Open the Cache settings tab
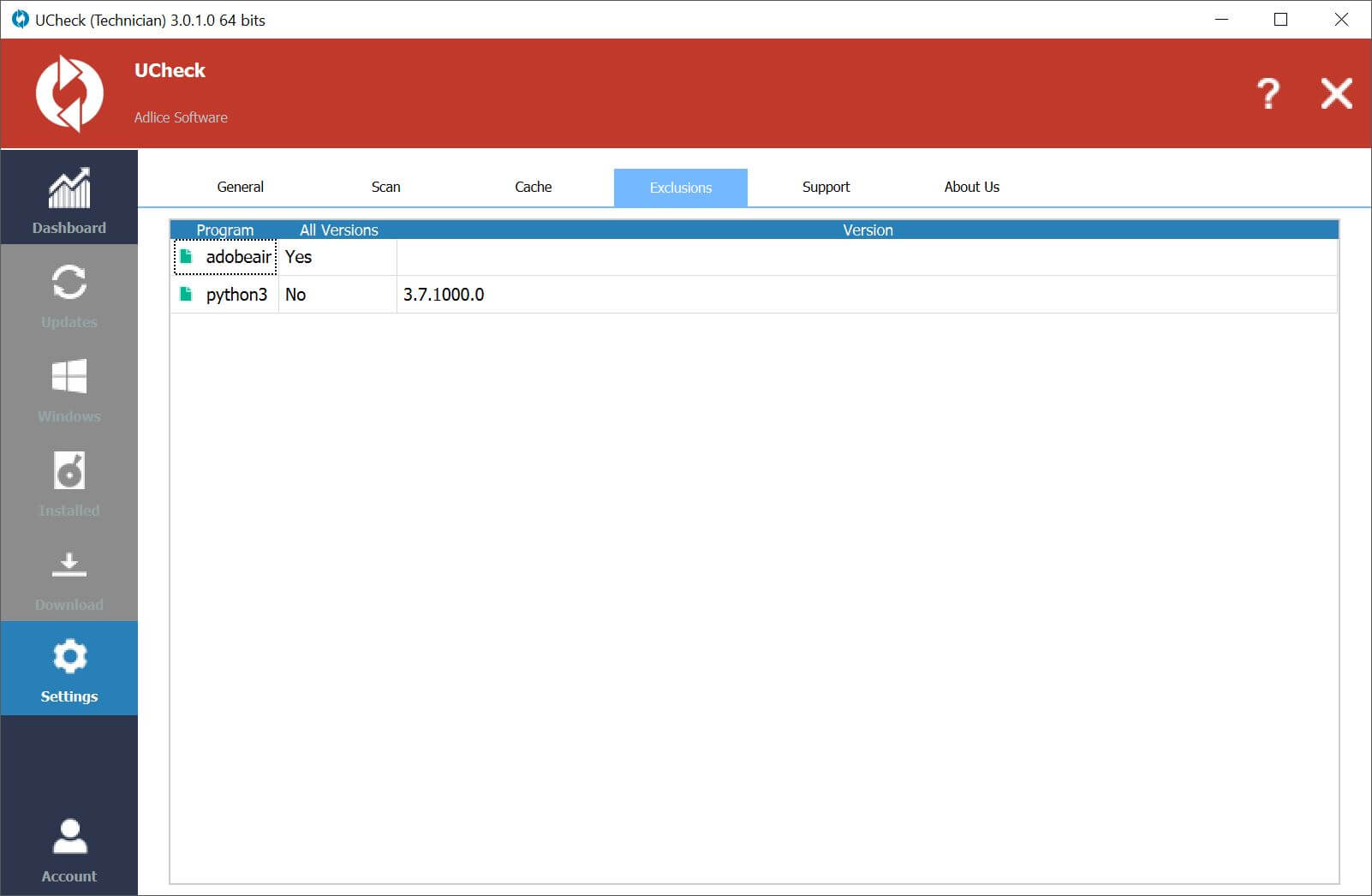 click(x=533, y=187)
